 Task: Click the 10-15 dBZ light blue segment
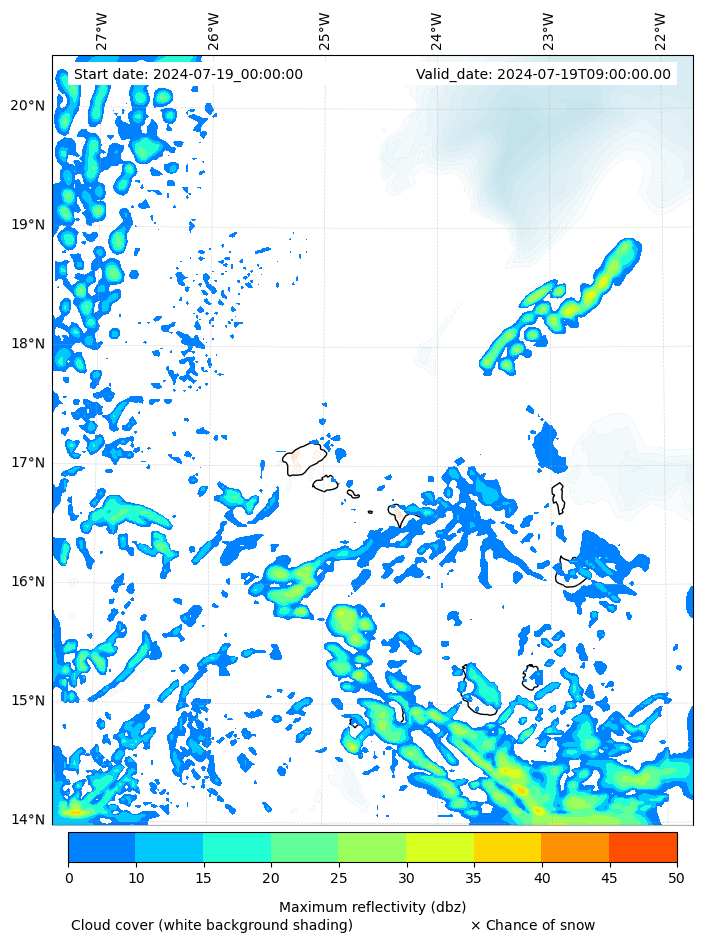click(169, 847)
